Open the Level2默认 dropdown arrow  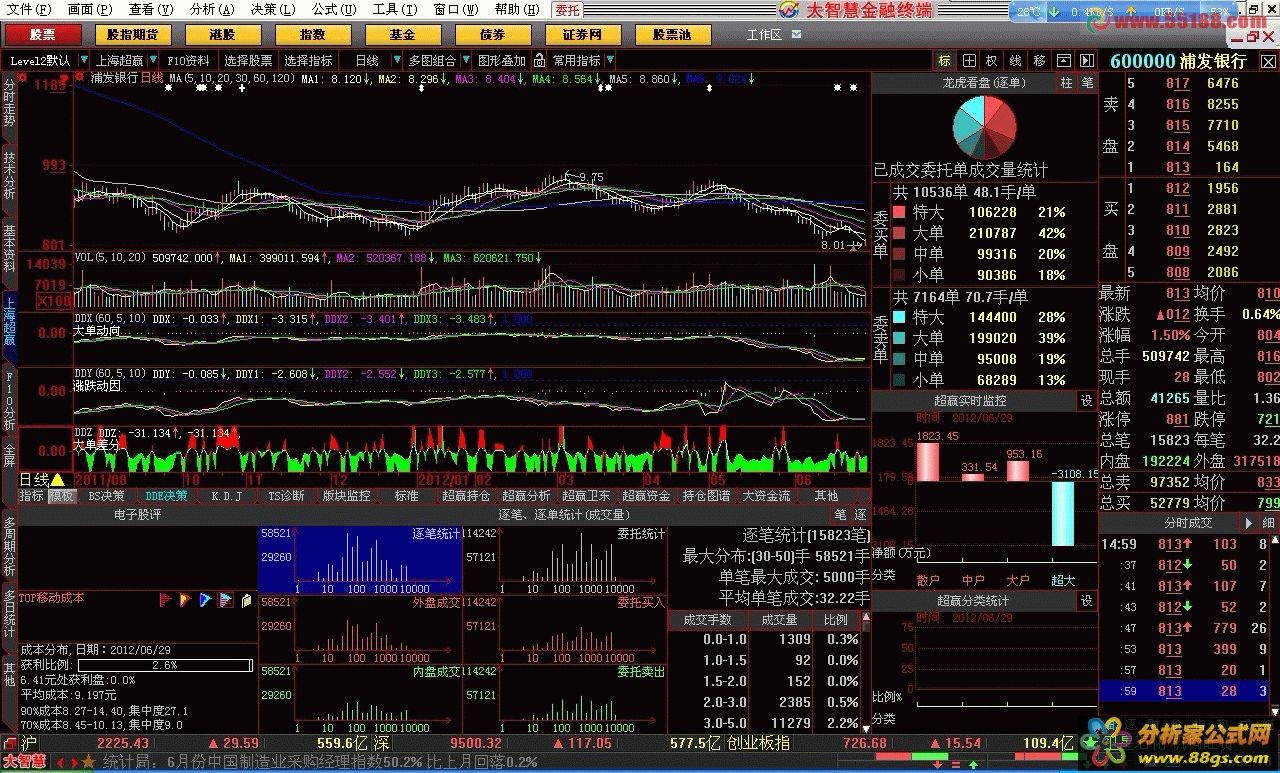coord(82,61)
